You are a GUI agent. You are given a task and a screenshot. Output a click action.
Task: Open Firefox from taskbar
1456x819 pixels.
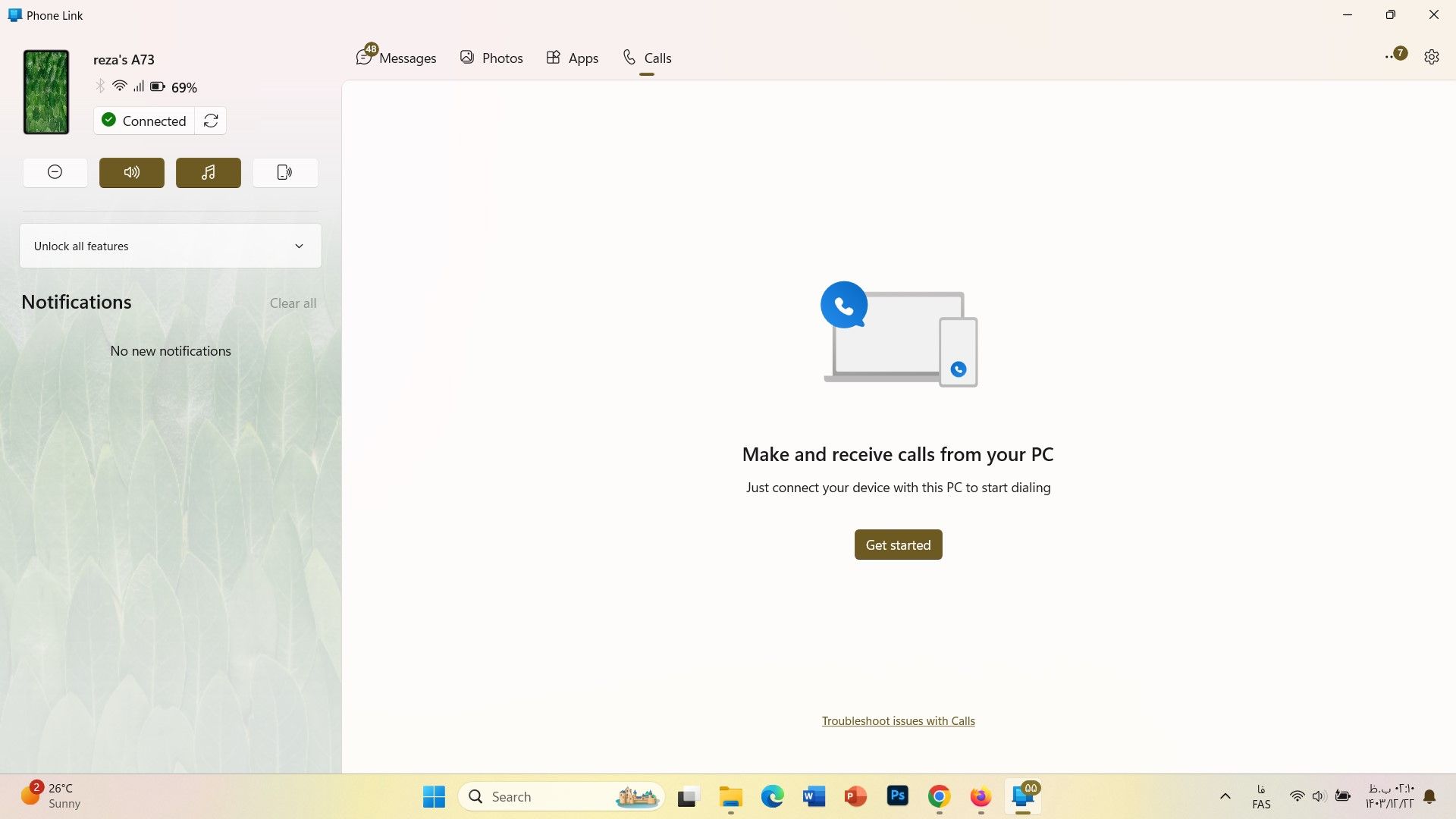point(981,796)
